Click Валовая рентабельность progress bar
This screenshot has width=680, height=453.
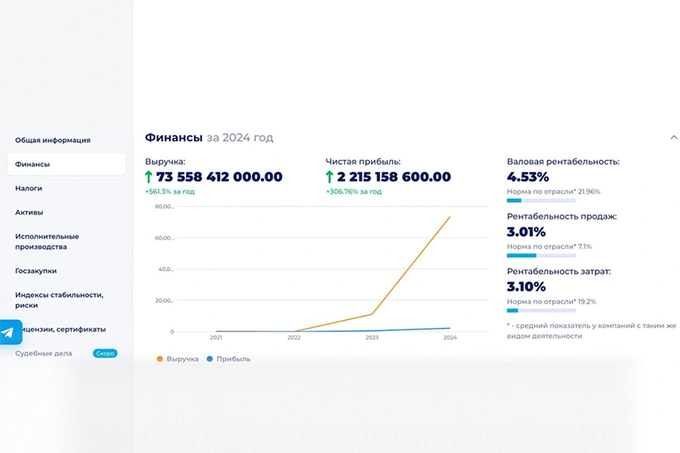click(558, 200)
